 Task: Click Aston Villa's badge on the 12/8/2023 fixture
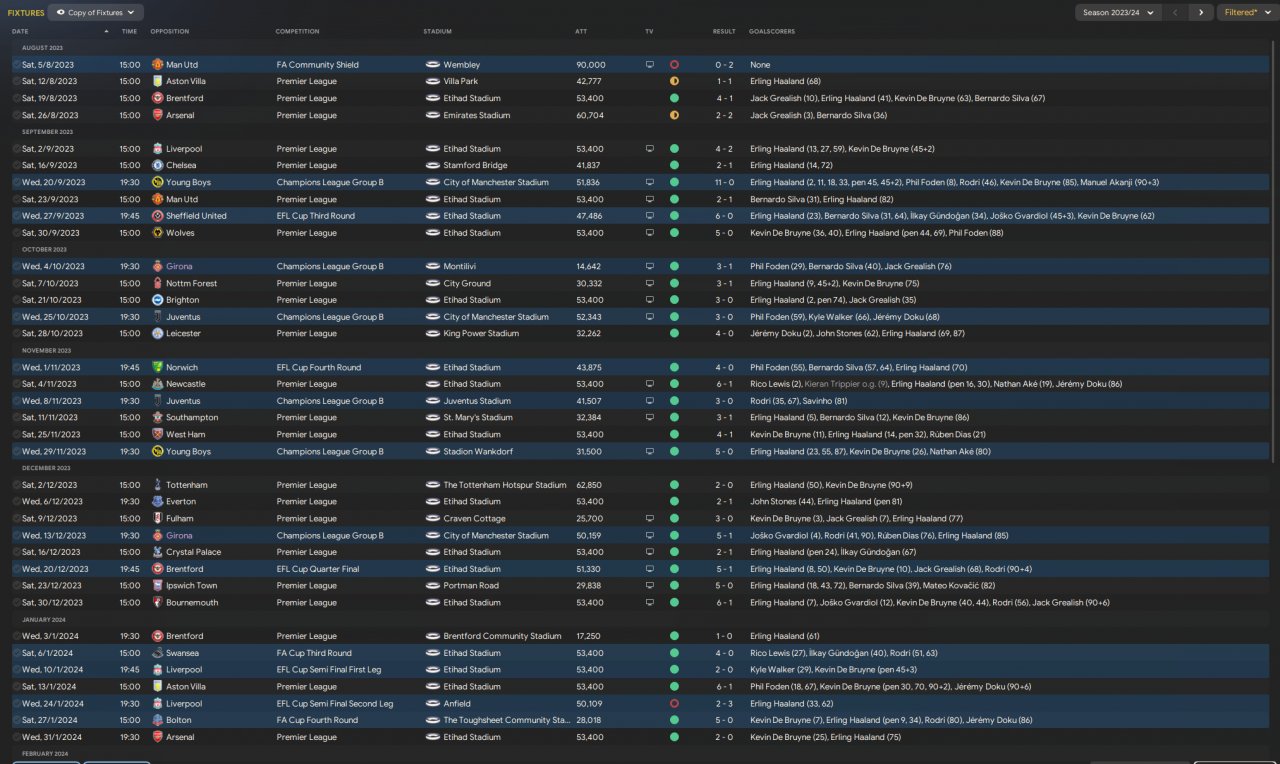pos(157,81)
